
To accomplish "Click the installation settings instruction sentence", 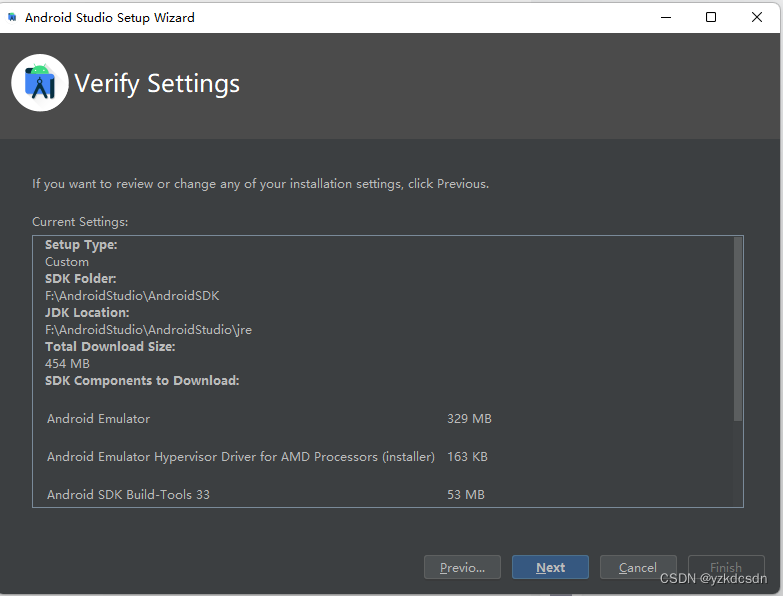I will 260,184.
